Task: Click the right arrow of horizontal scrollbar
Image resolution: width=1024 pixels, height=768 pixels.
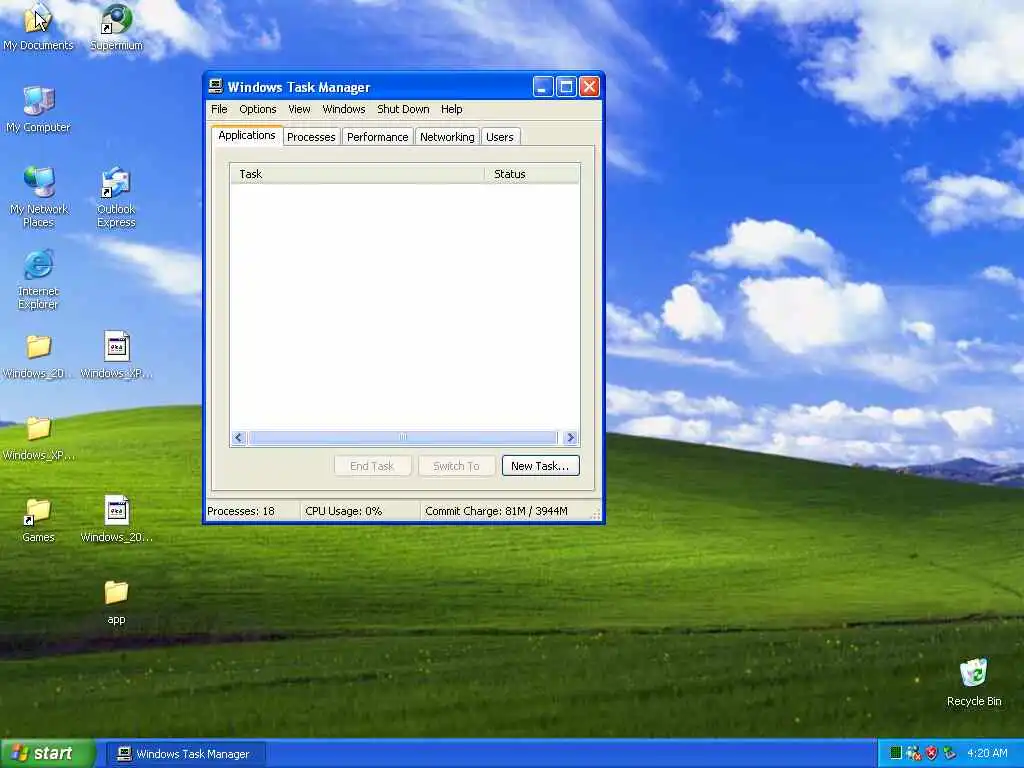Action: pos(571,438)
